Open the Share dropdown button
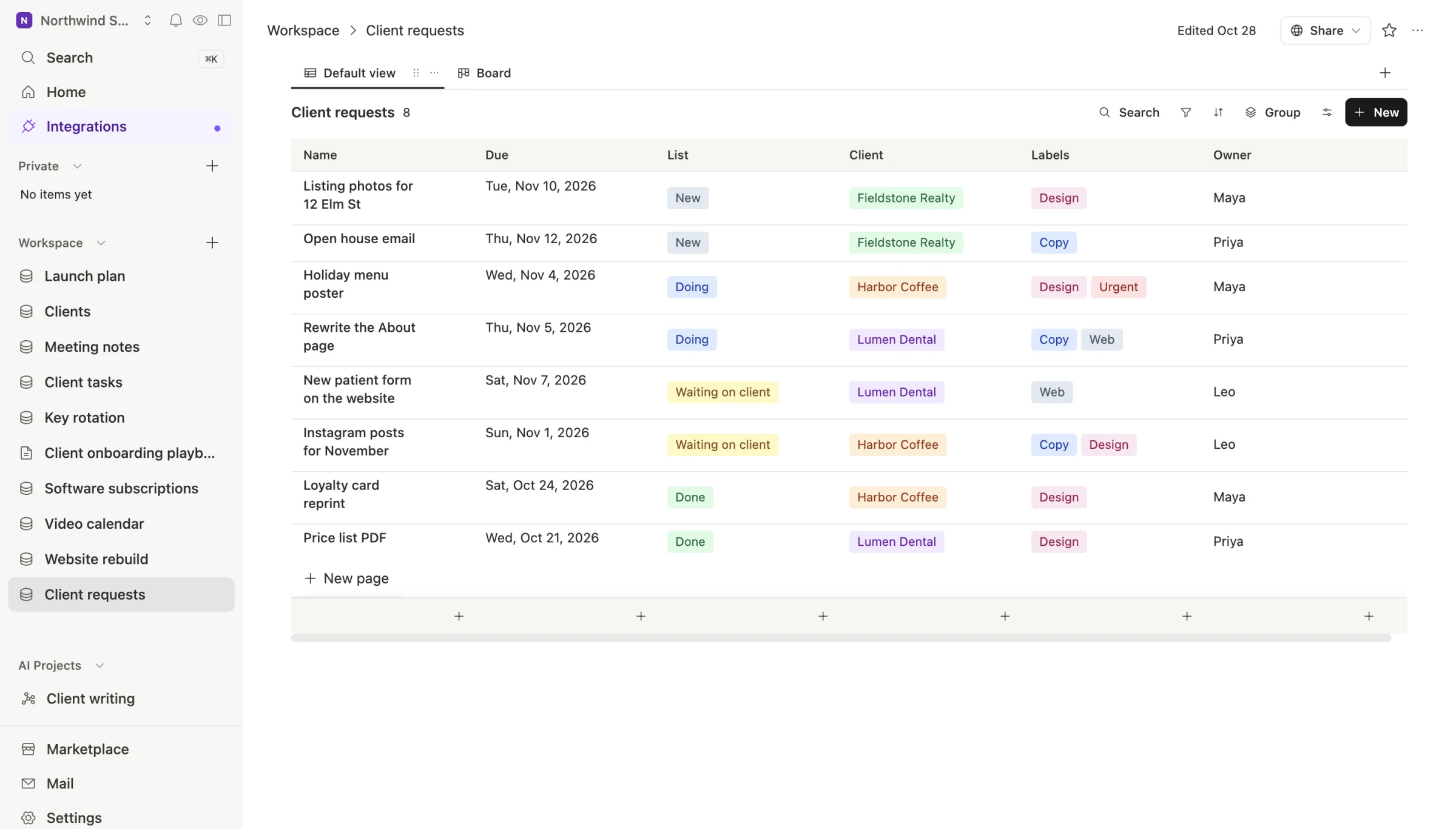Screen dimensions: 1456x829 coord(1325,31)
